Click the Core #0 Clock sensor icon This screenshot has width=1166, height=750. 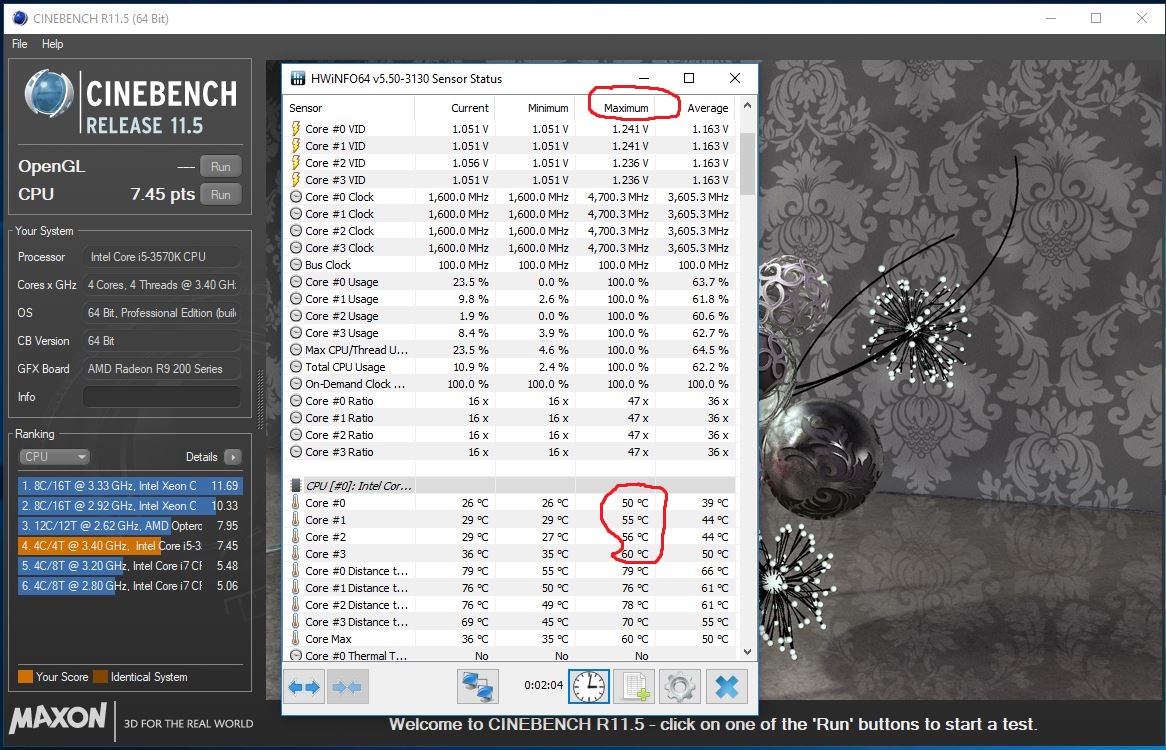[296, 197]
